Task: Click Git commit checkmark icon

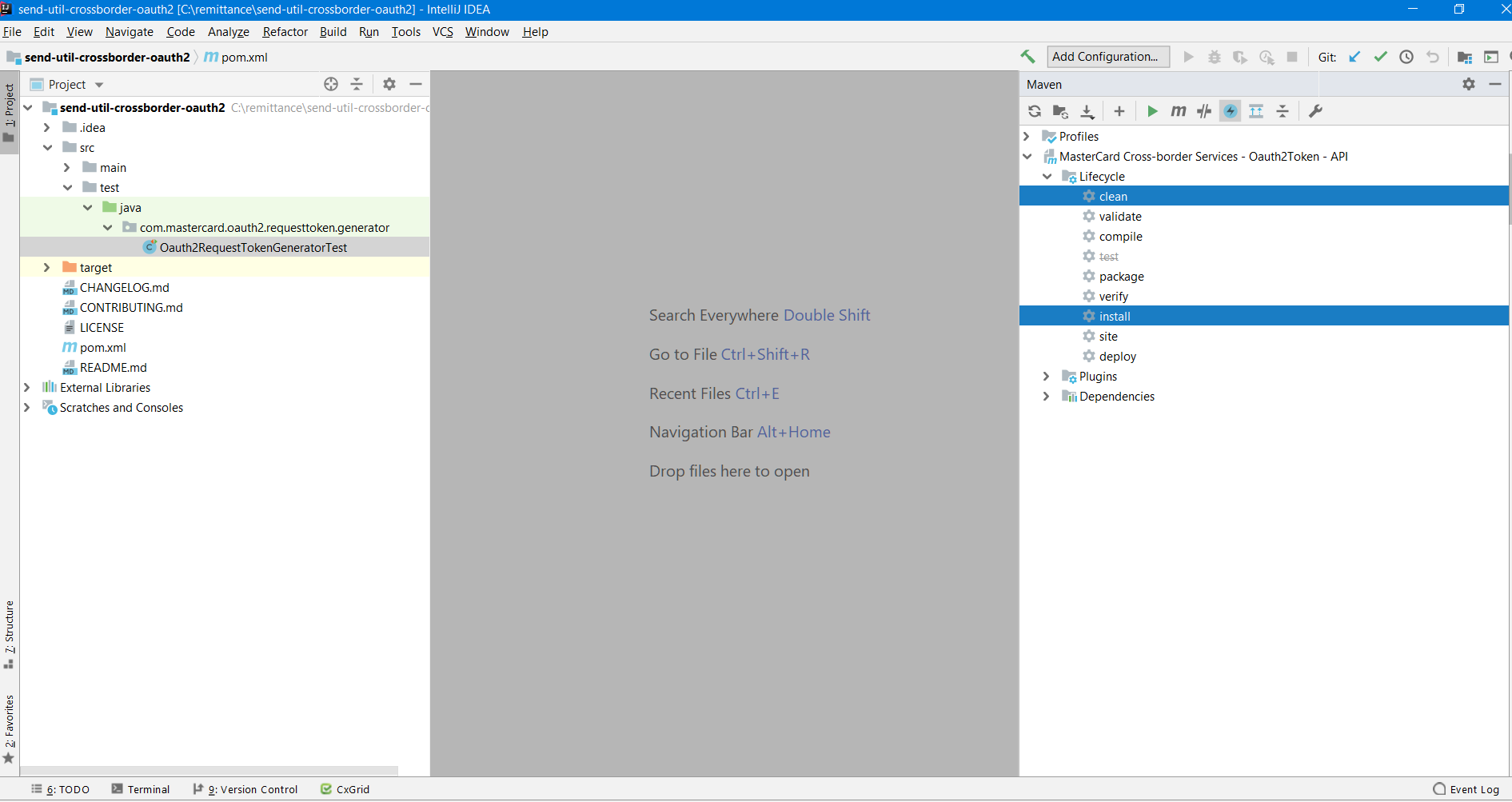Action: [x=1380, y=57]
